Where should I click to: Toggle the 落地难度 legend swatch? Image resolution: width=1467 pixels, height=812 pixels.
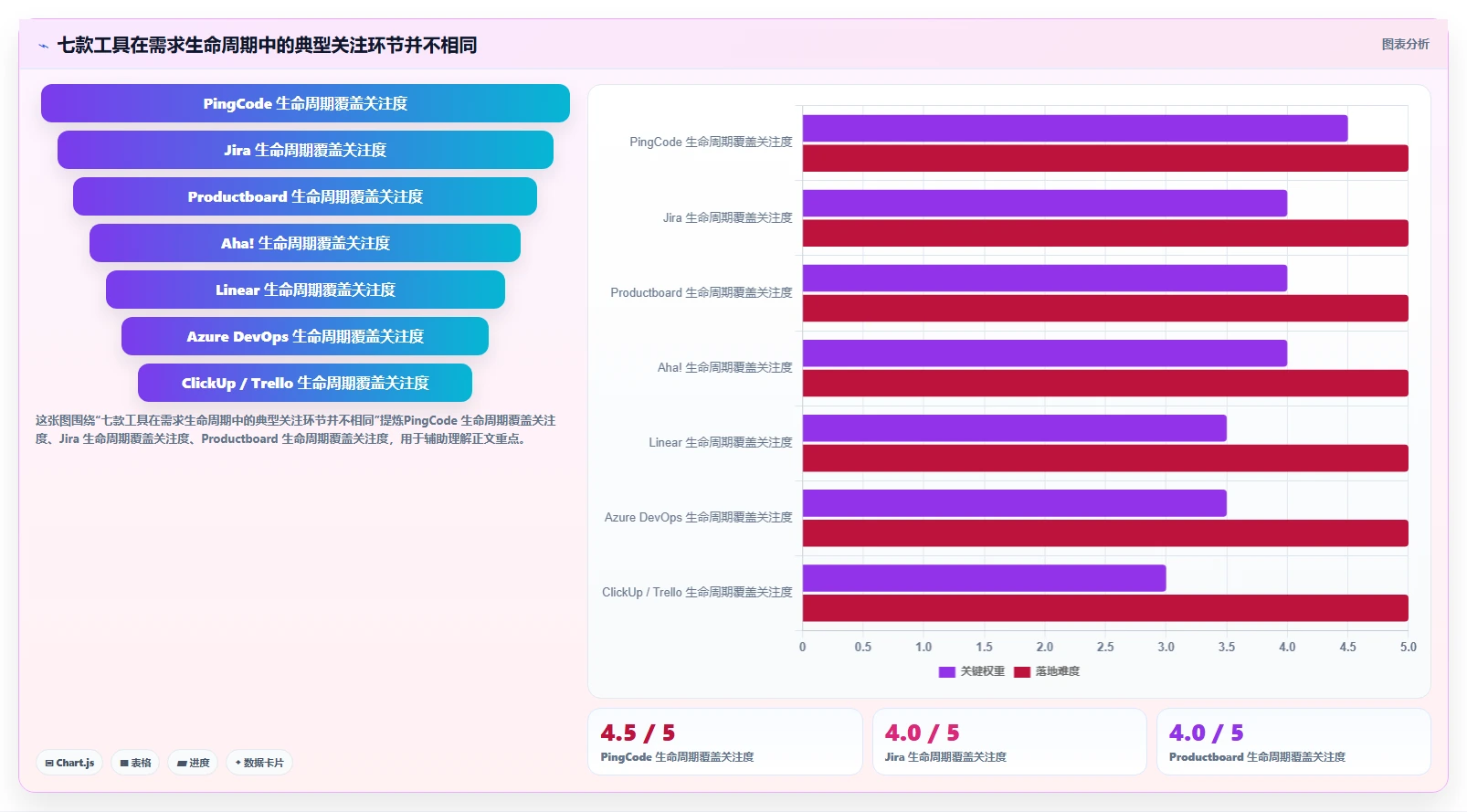[x=1022, y=671]
